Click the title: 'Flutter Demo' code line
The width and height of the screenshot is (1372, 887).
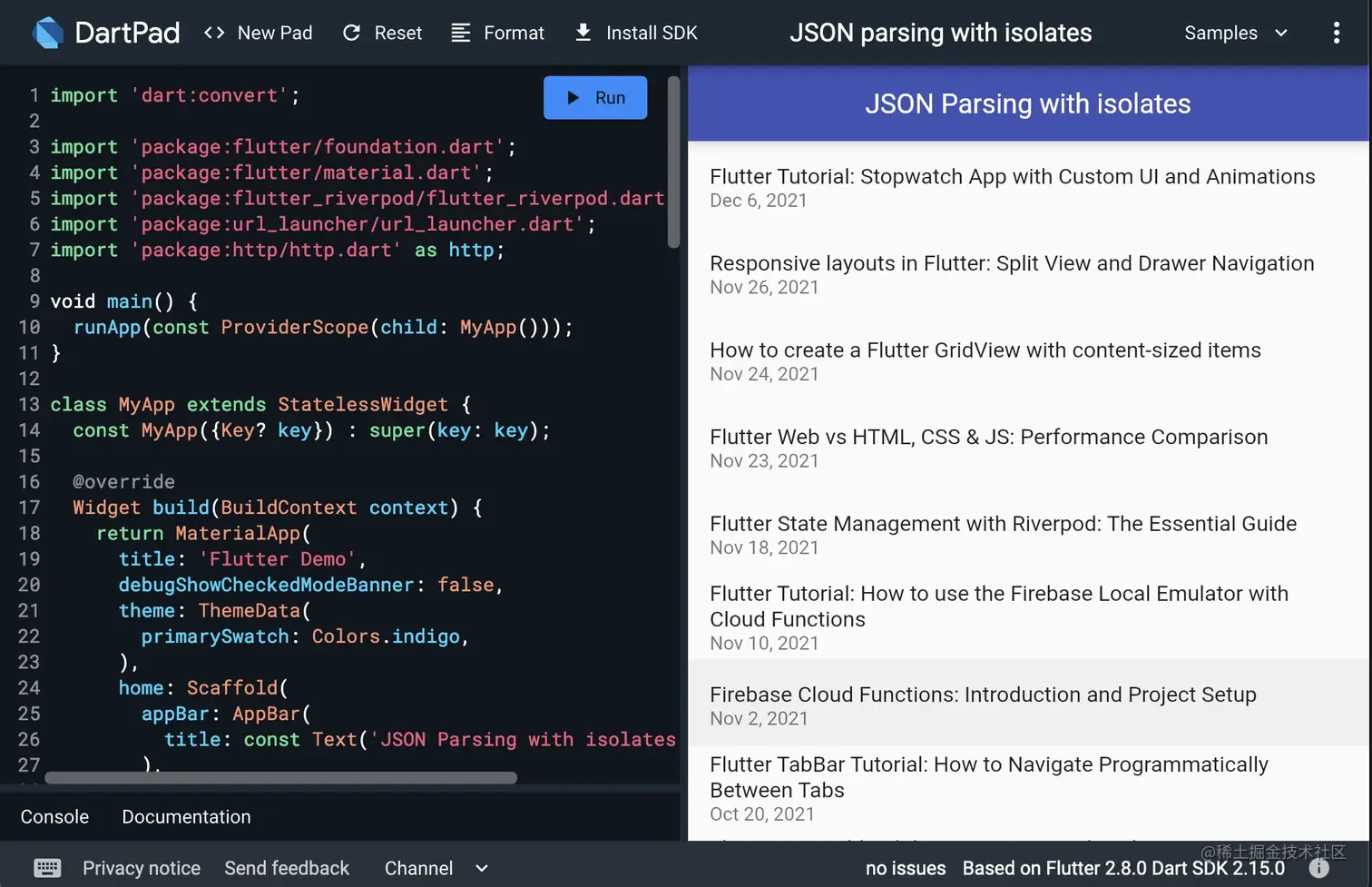[242, 559]
